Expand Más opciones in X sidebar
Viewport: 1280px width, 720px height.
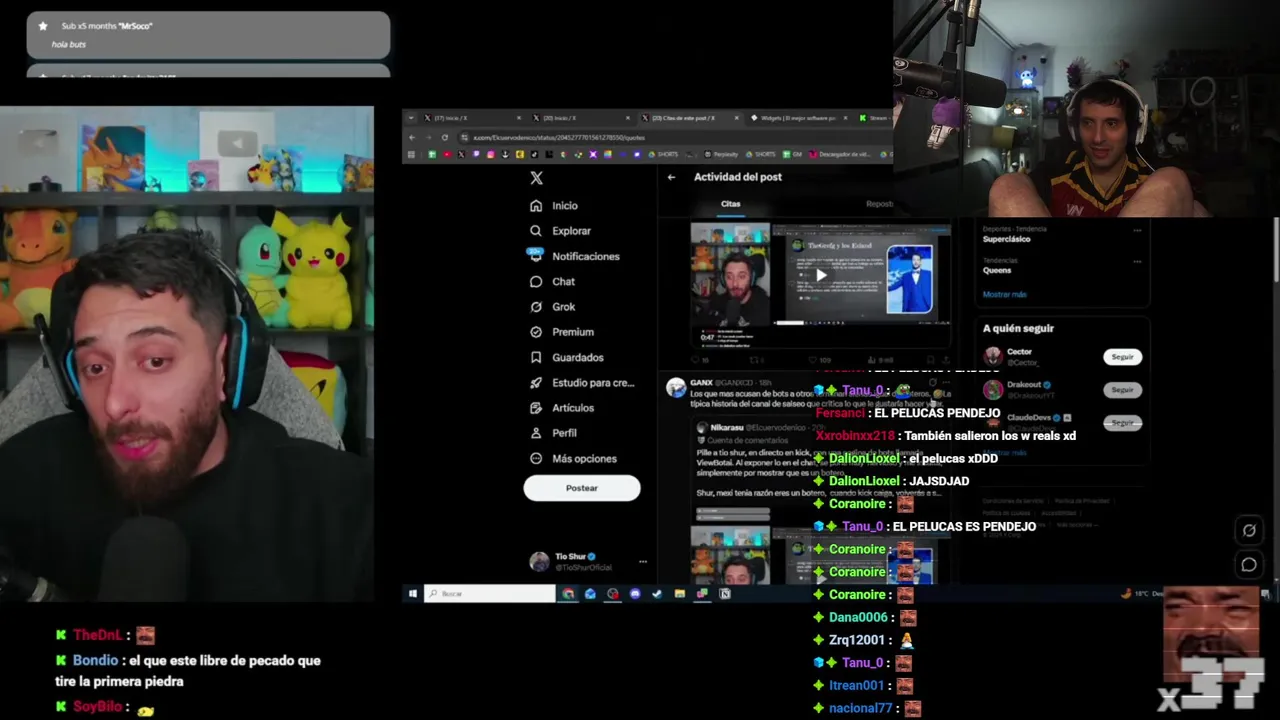(x=573, y=459)
